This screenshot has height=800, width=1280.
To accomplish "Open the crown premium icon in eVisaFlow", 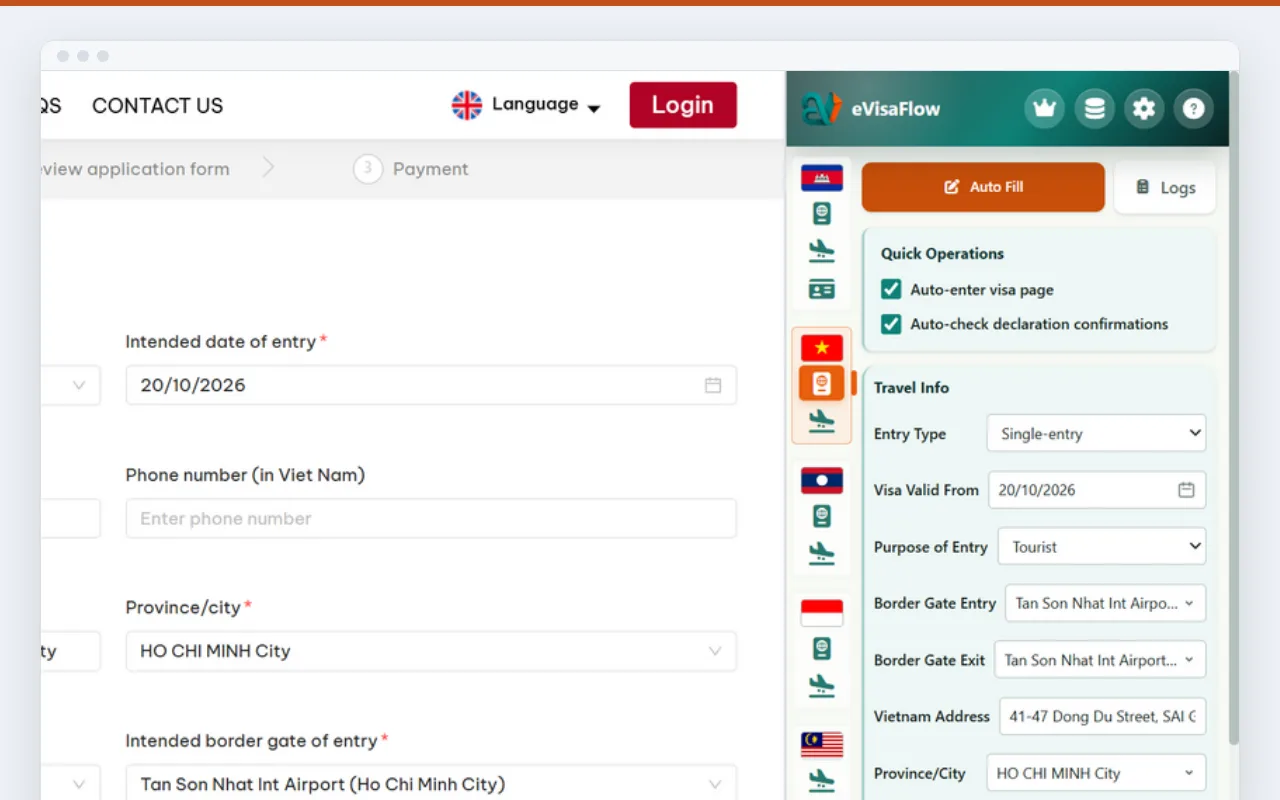I will tap(1044, 109).
